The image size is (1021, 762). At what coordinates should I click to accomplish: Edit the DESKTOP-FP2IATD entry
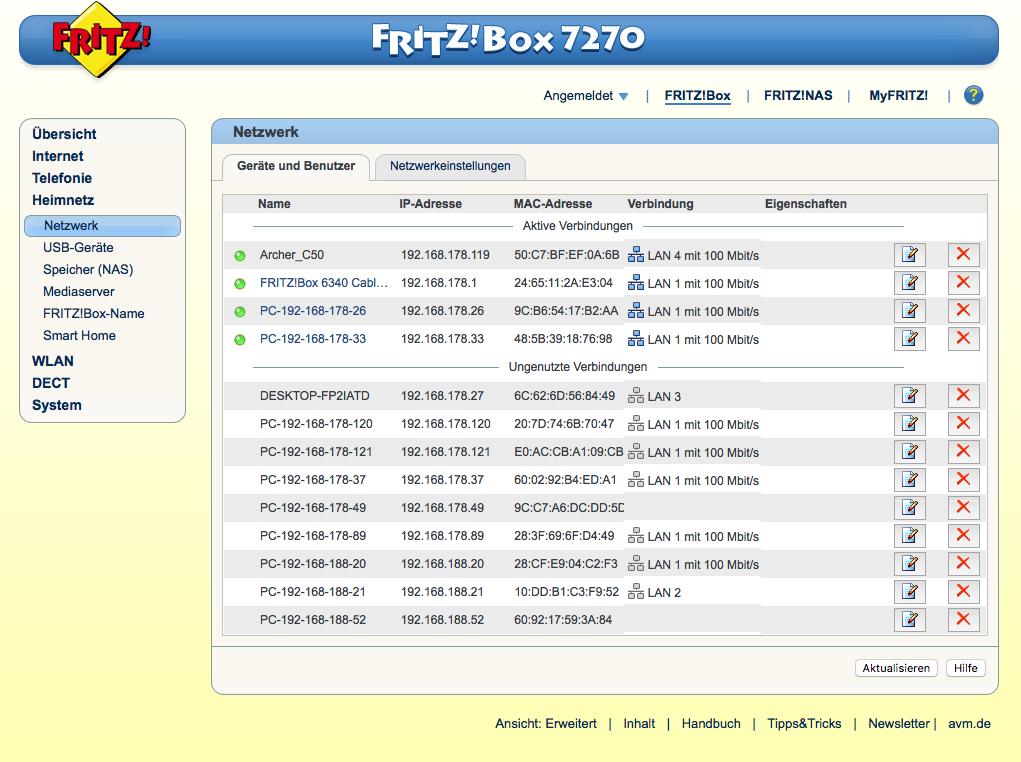[x=910, y=395]
